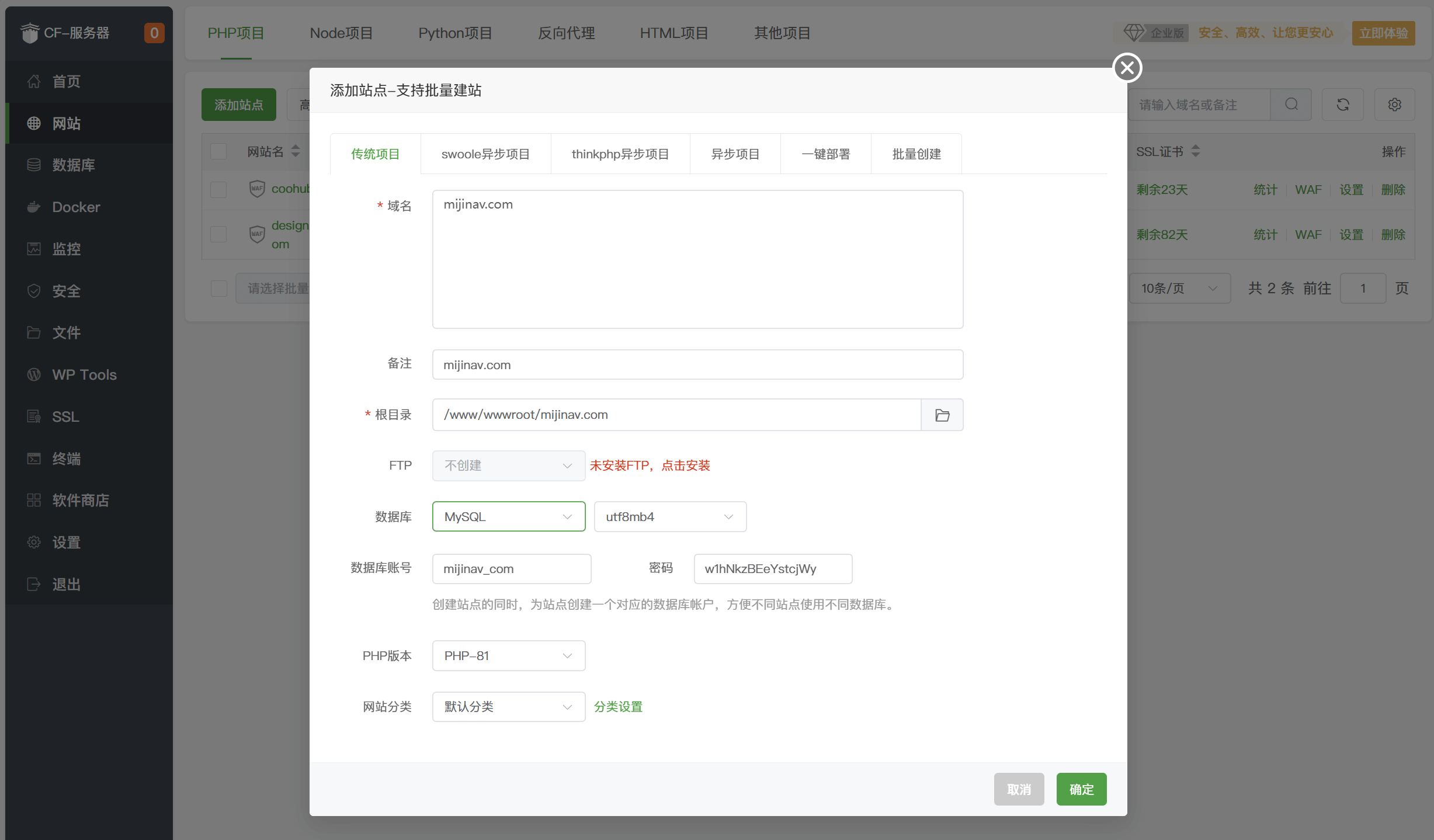Click the green 确定 confirm button
This screenshot has width=1434, height=840.
[1081, 789]
